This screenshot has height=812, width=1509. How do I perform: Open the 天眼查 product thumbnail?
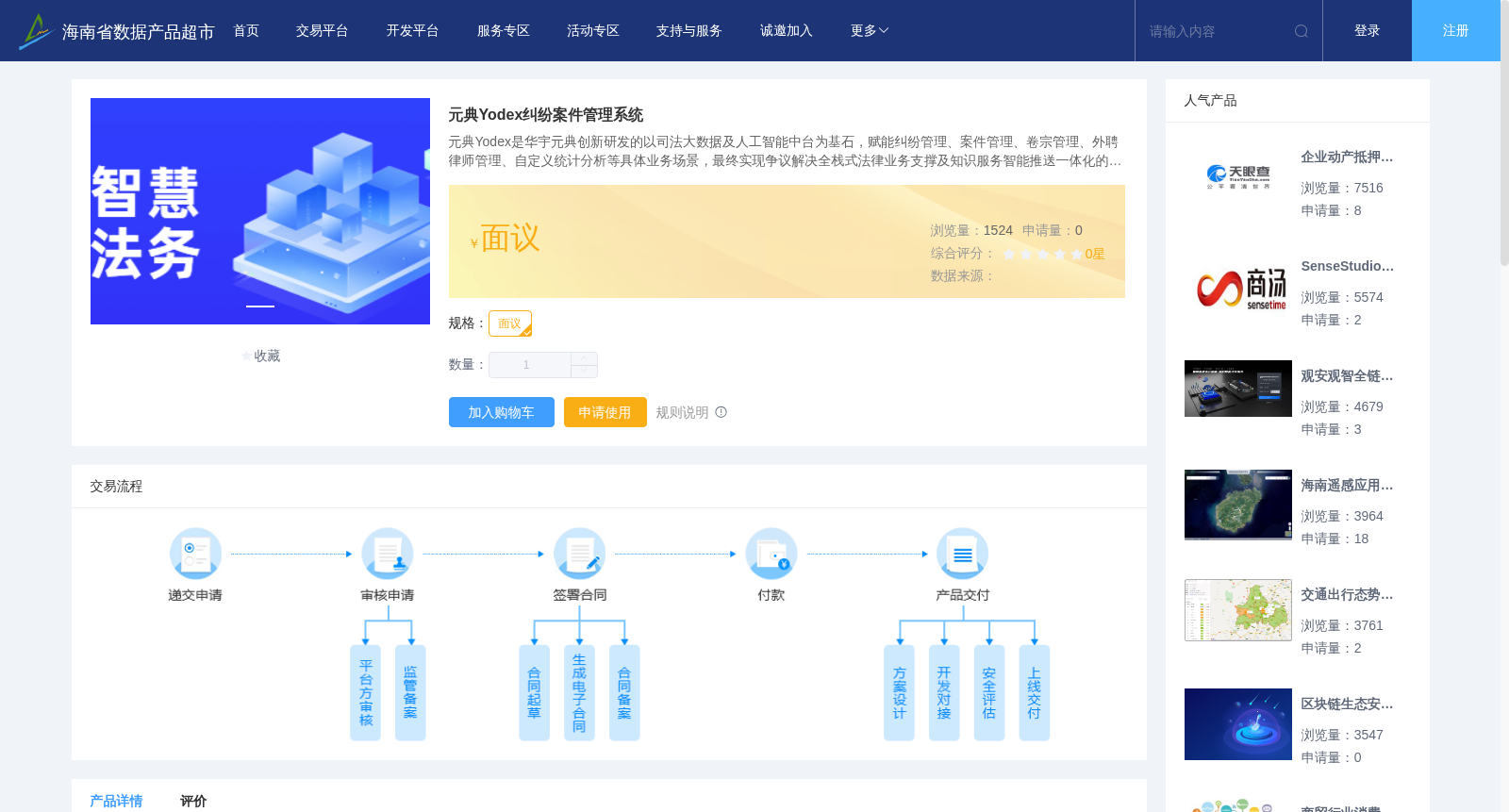click(x=1238, y=177)
